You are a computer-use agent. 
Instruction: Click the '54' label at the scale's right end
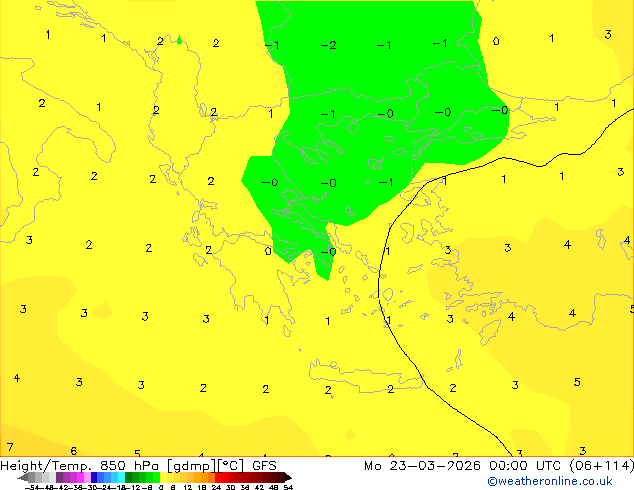[288, 487]
